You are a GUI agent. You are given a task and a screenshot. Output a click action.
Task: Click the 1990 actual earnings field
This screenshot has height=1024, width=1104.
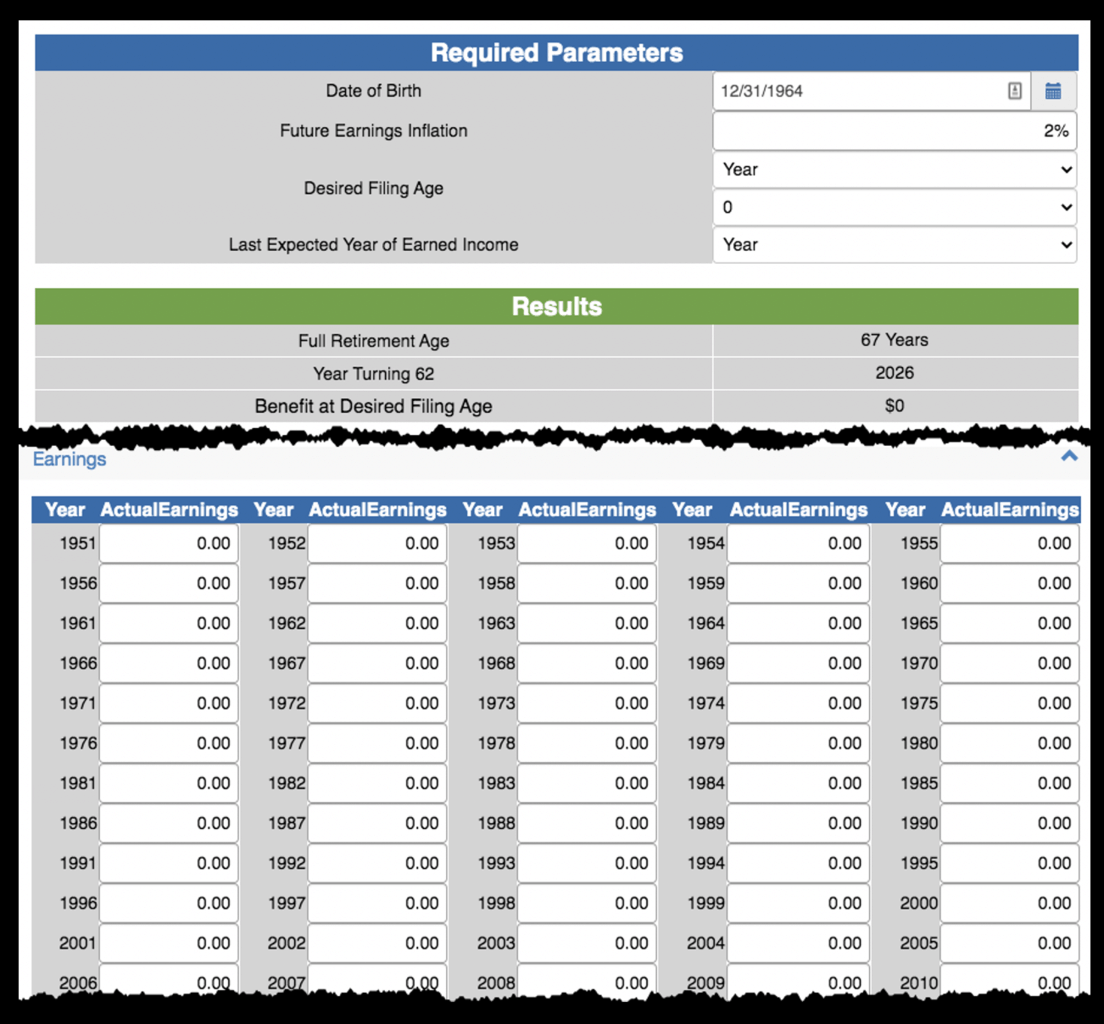tap(1010, 823)
